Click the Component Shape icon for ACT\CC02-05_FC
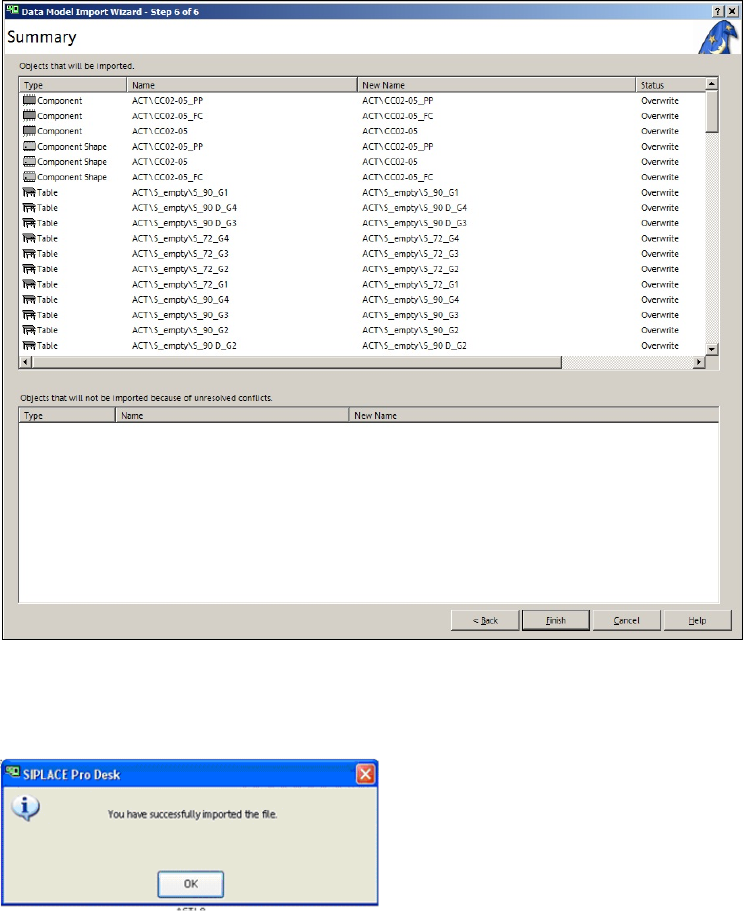The height and width of the screenshot is (912, 743). (29, 176)
